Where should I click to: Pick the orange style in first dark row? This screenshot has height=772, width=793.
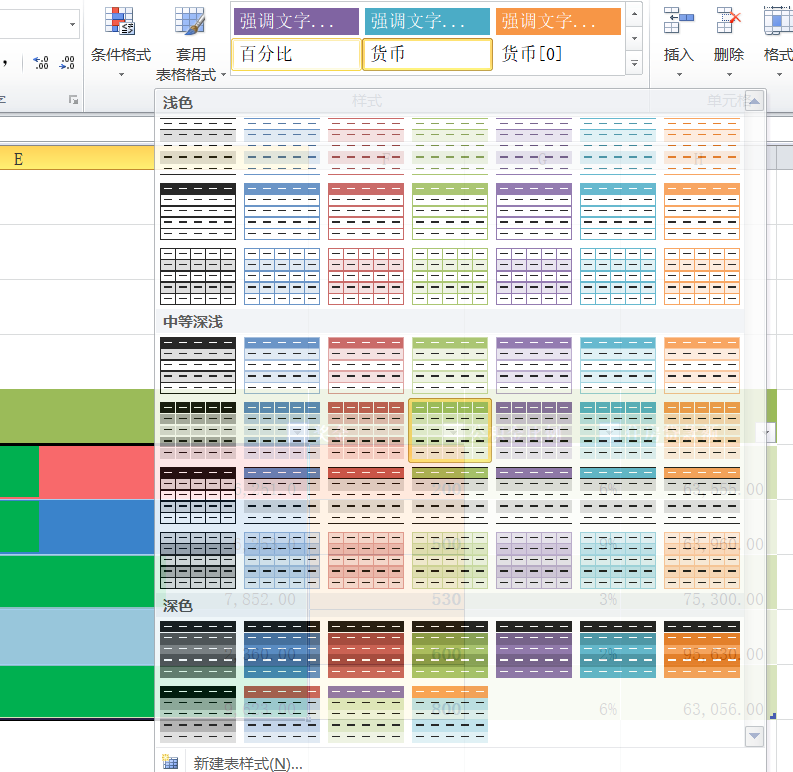click(x=702, y=649)
